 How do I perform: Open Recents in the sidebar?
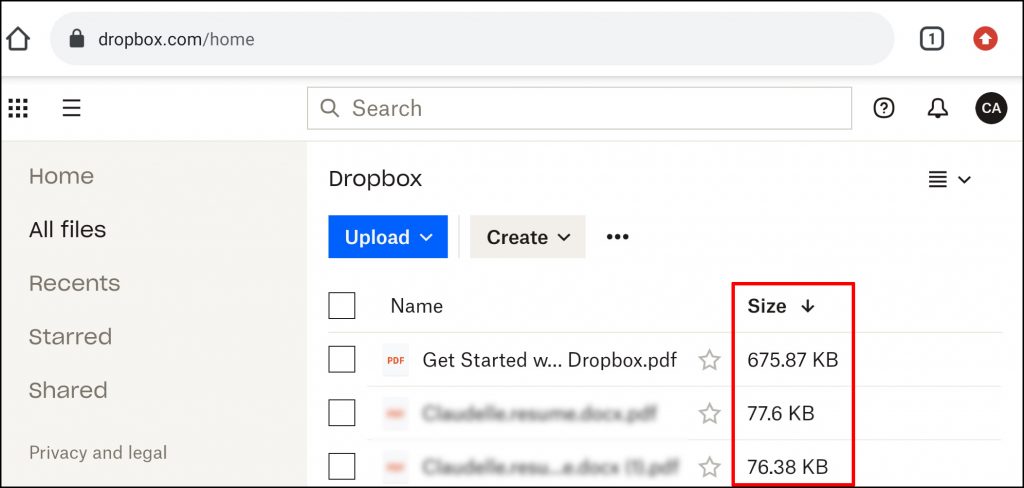[74, 283]
